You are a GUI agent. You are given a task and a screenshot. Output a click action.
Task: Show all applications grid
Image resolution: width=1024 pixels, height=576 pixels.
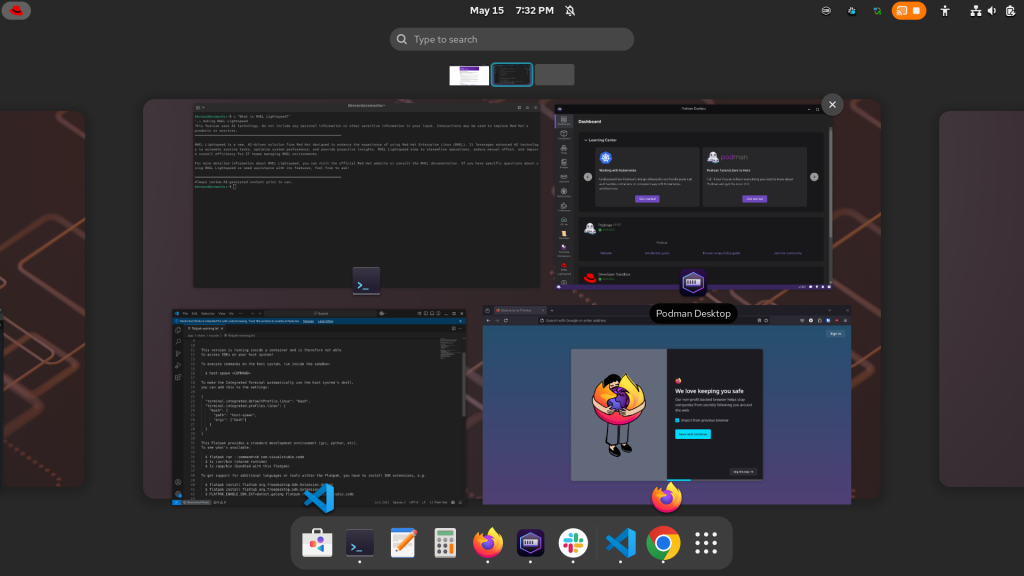(706, 543)
